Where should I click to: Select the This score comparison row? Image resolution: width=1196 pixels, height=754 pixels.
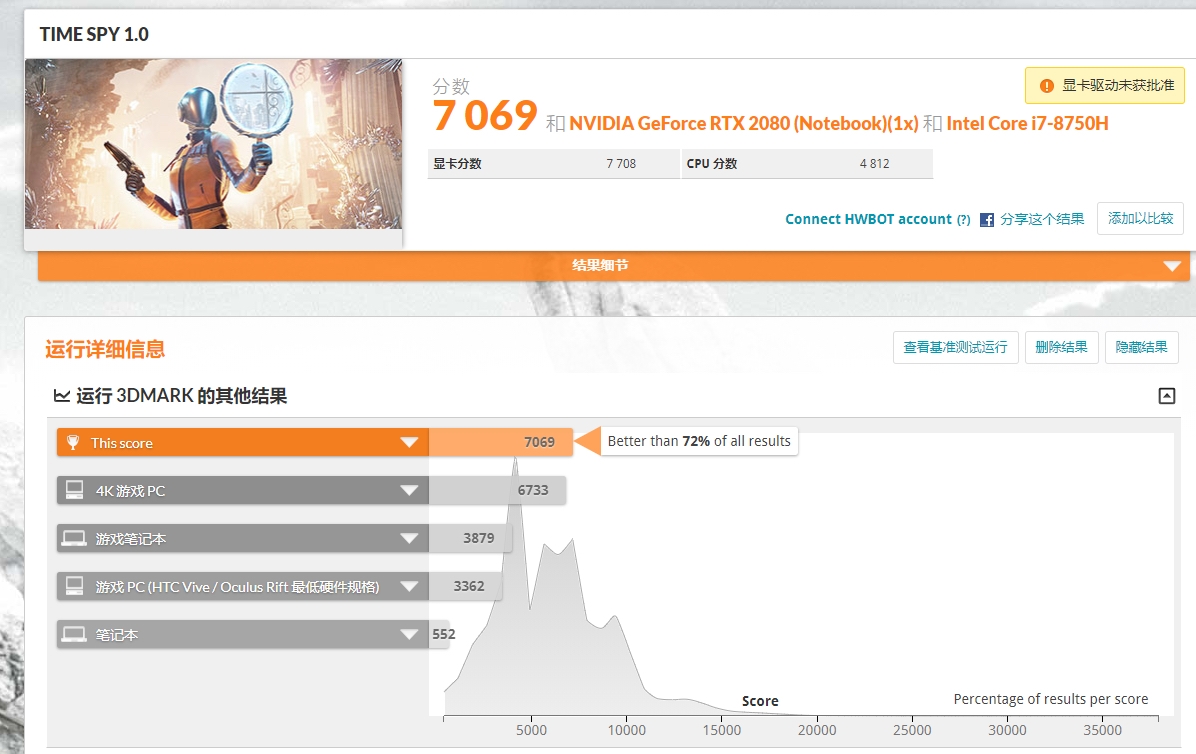pyautogui.click(x=243, y=442)
